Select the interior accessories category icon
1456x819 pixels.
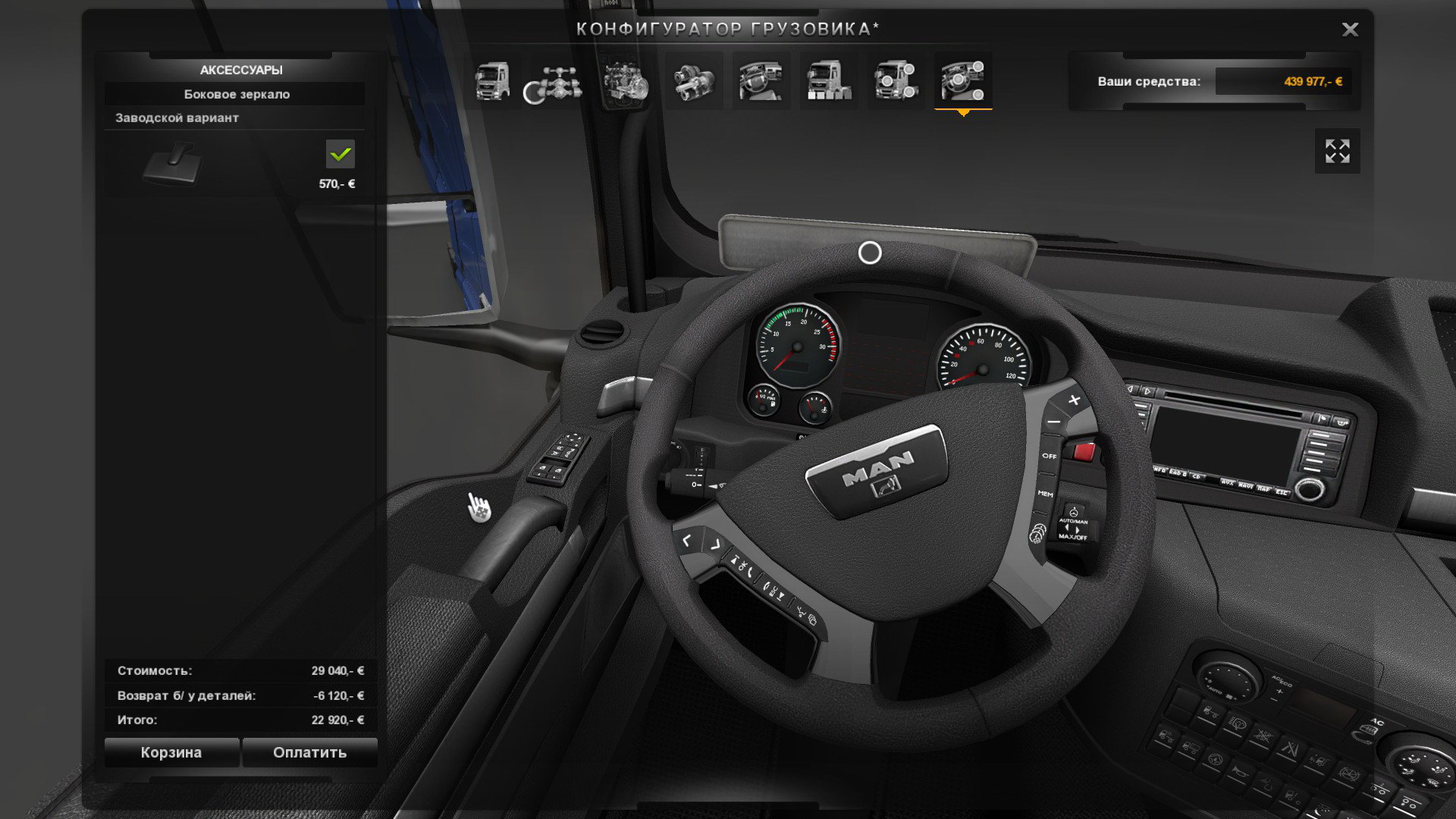point(963,81)
